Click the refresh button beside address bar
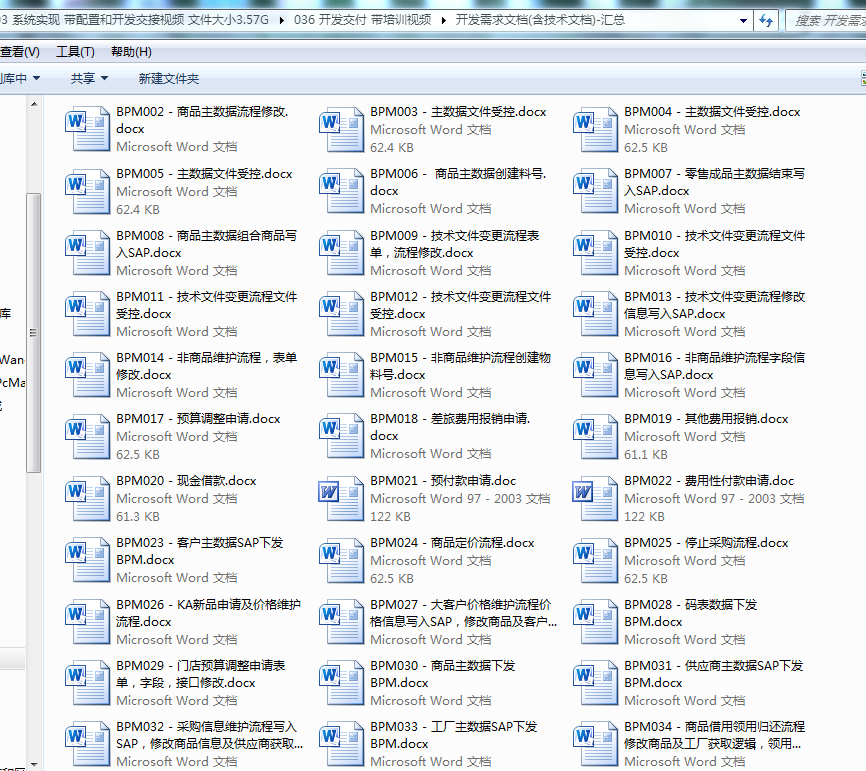Image resolution: width=866 pixels, height=771 pixels. click(767, 20)
